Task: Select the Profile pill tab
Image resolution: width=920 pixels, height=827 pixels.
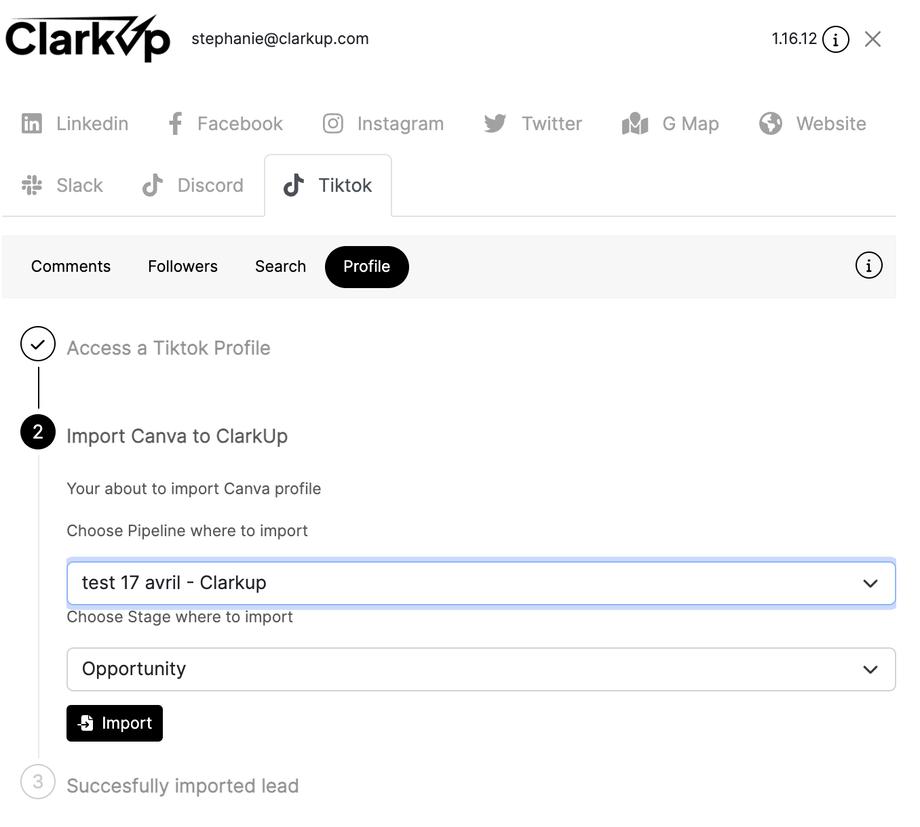Action: [366, 266]
